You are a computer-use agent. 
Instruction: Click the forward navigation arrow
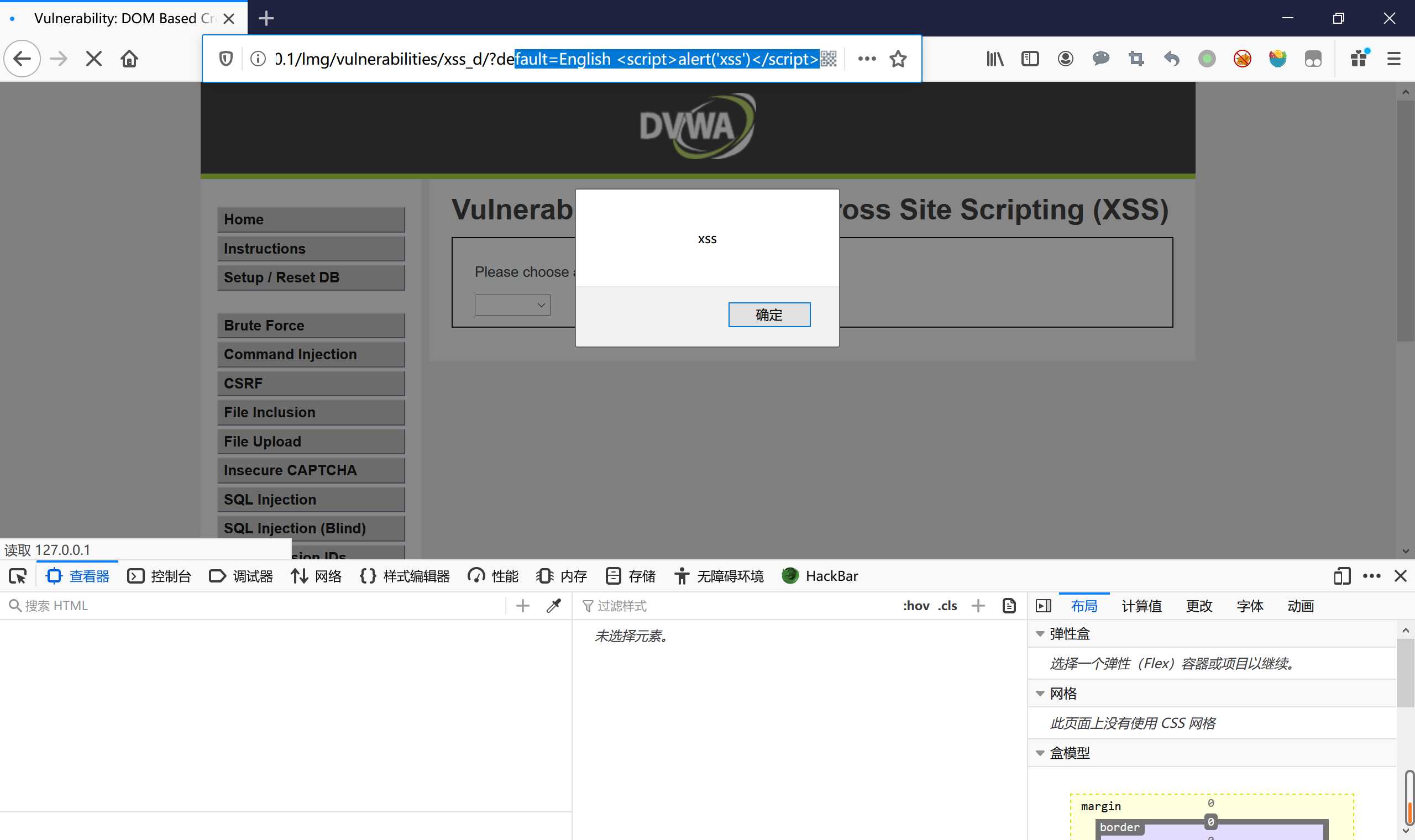(x=58, y=59)
